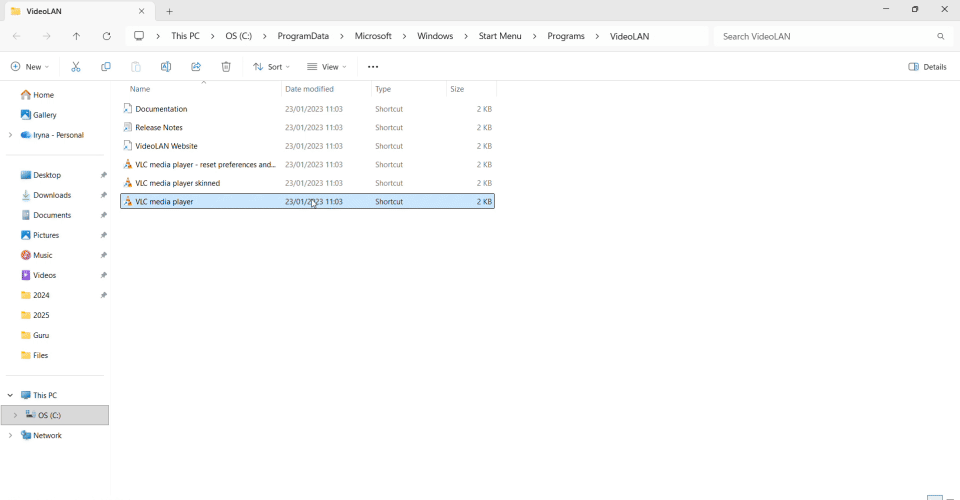Viewport: 960px width, 500px height.
Task: Click cone icon of reset preferences shortcut
Action: (127, 164)
